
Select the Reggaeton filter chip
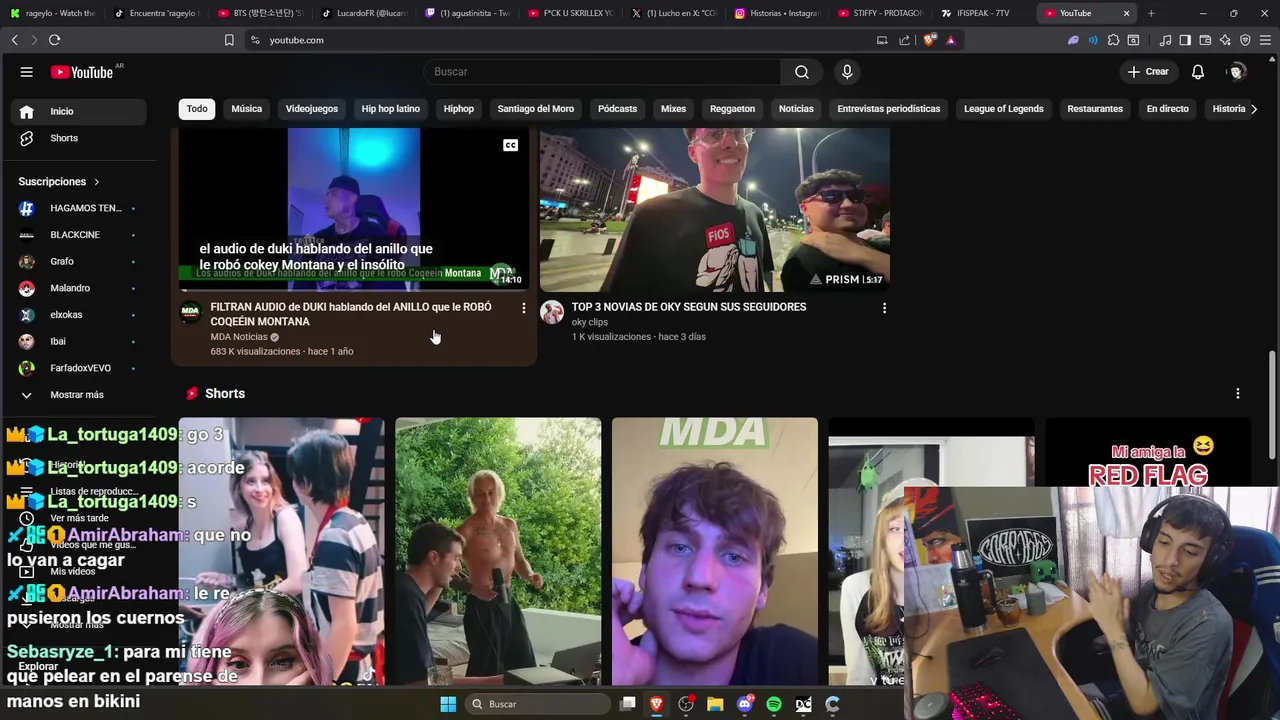click(x=732, y=109)
